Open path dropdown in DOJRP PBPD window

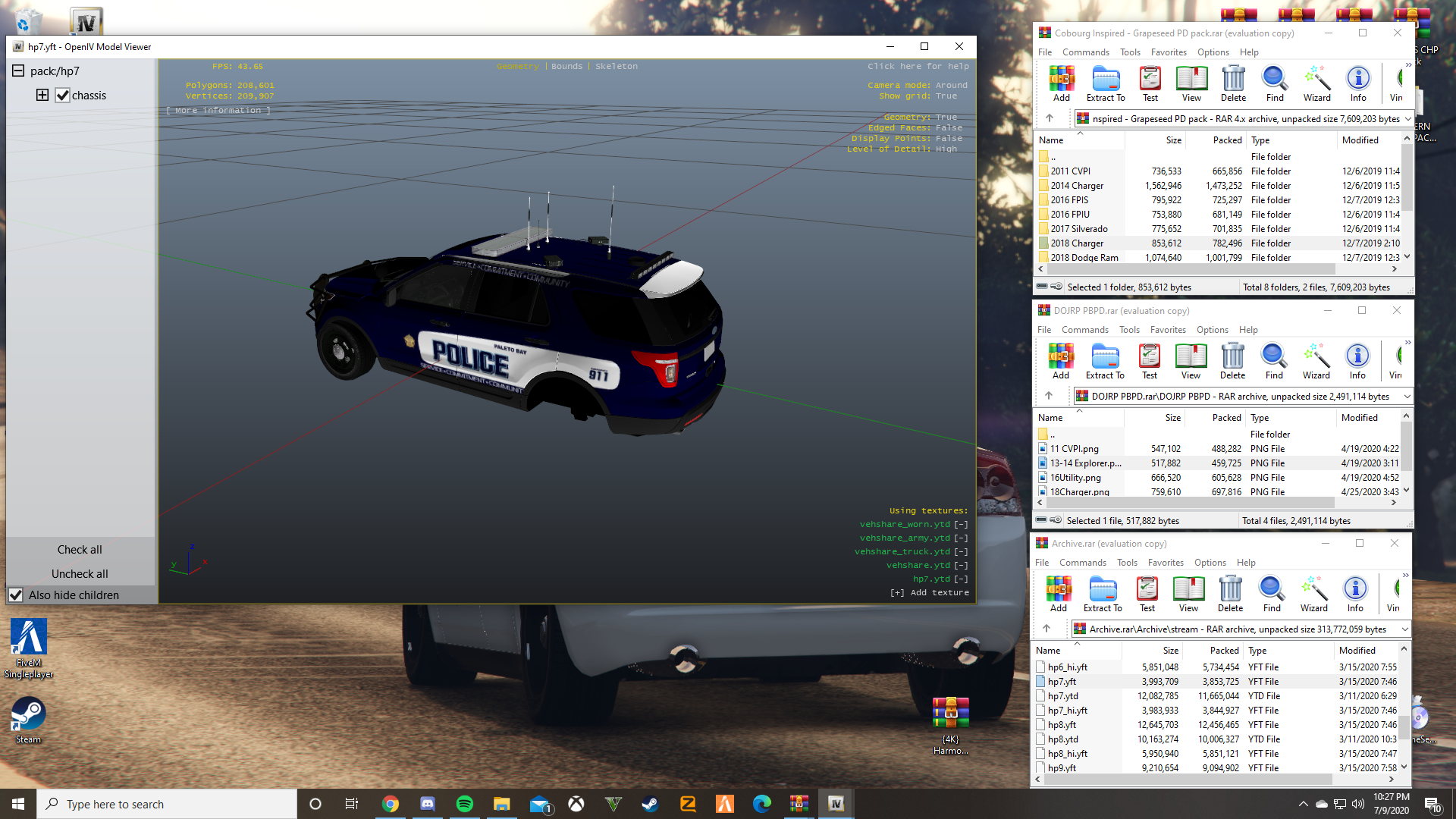pyautogui.click(x=1407, y=397)
